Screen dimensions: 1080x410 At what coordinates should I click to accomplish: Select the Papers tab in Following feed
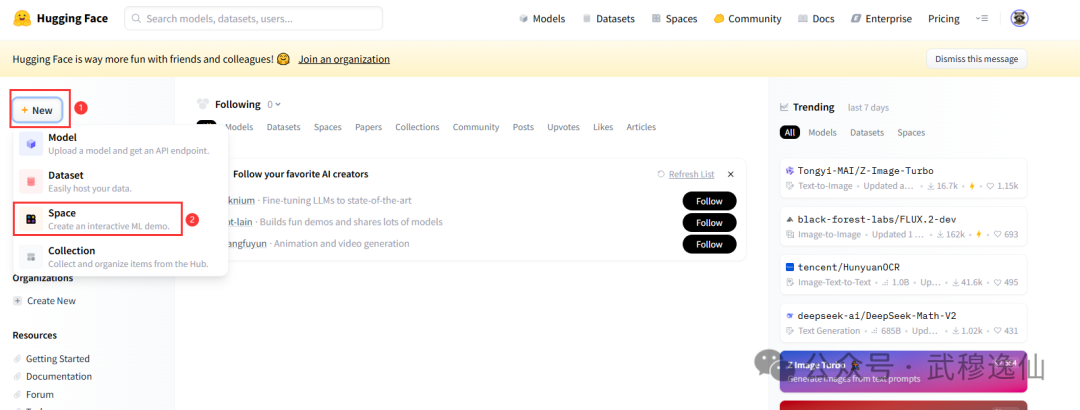pyautogui.click(x=368, y=127)
